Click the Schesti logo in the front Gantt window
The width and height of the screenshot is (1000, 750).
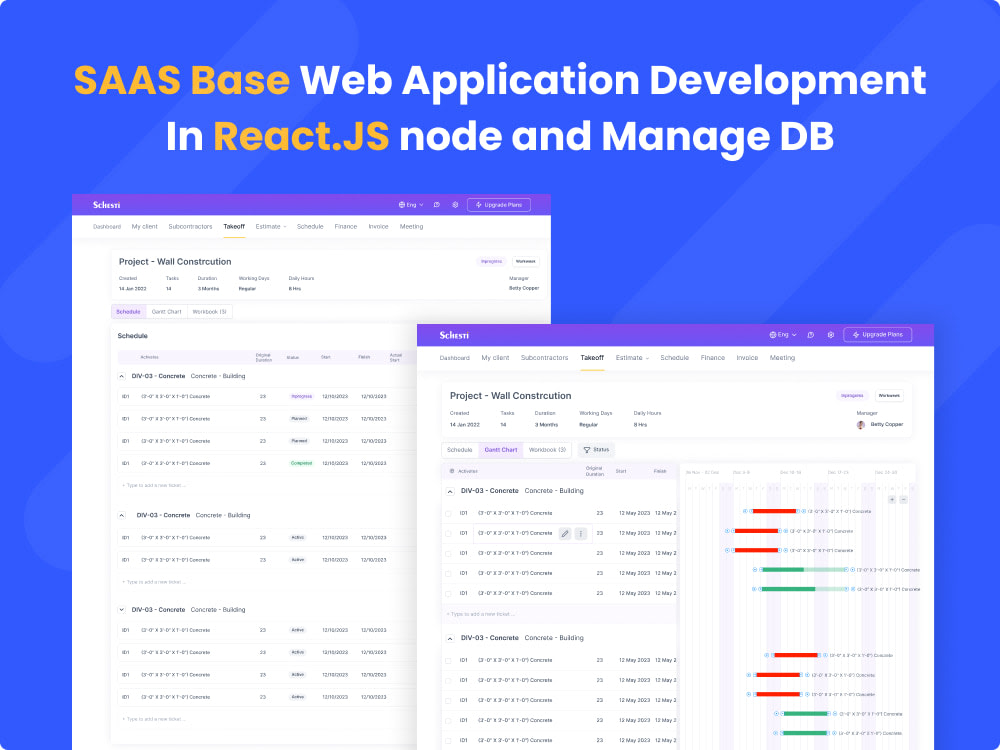point(454,335)
